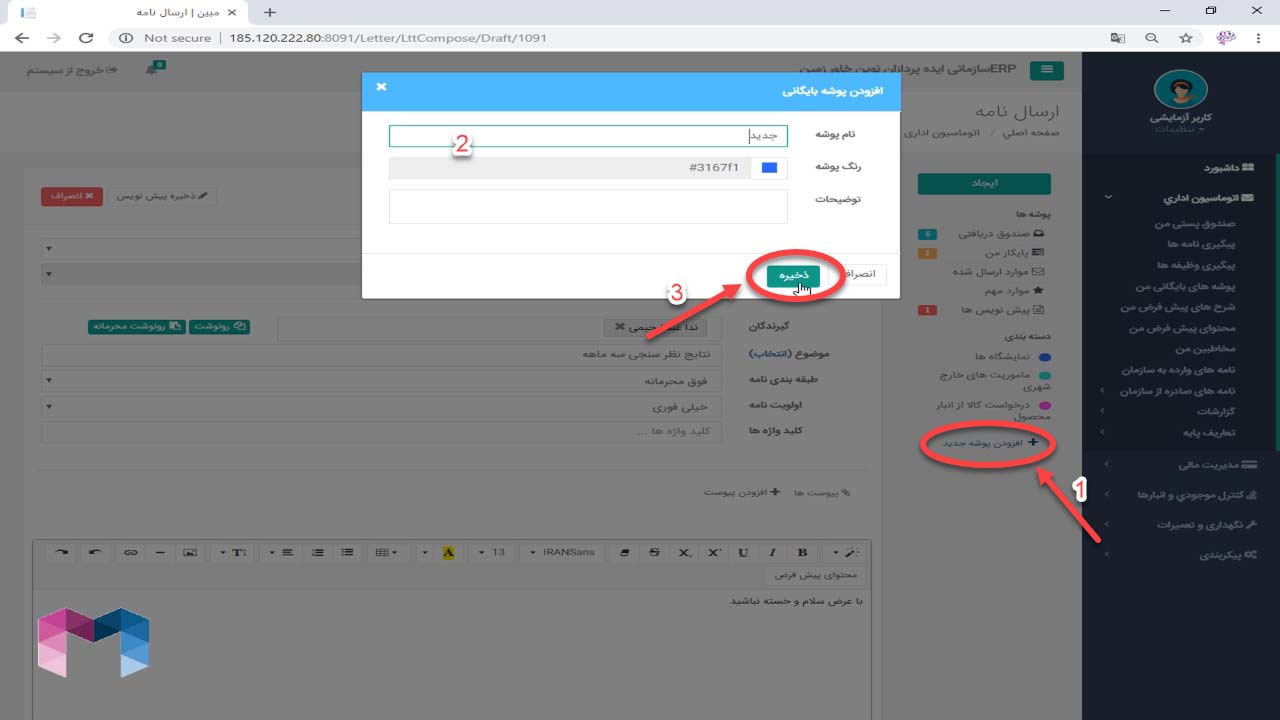The image size is (1280, 720).
Task: Apply underline formatting in editor toolbar
Action: pyautogui.click(x=743, y=552)
